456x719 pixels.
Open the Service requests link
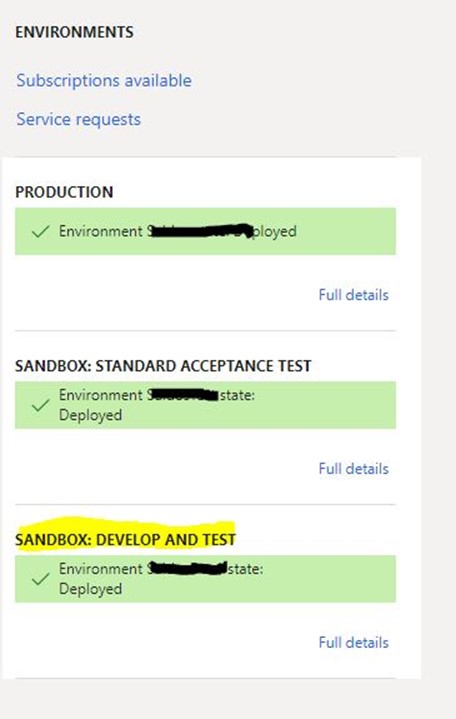pyautogui.click(x=78, y=120)
